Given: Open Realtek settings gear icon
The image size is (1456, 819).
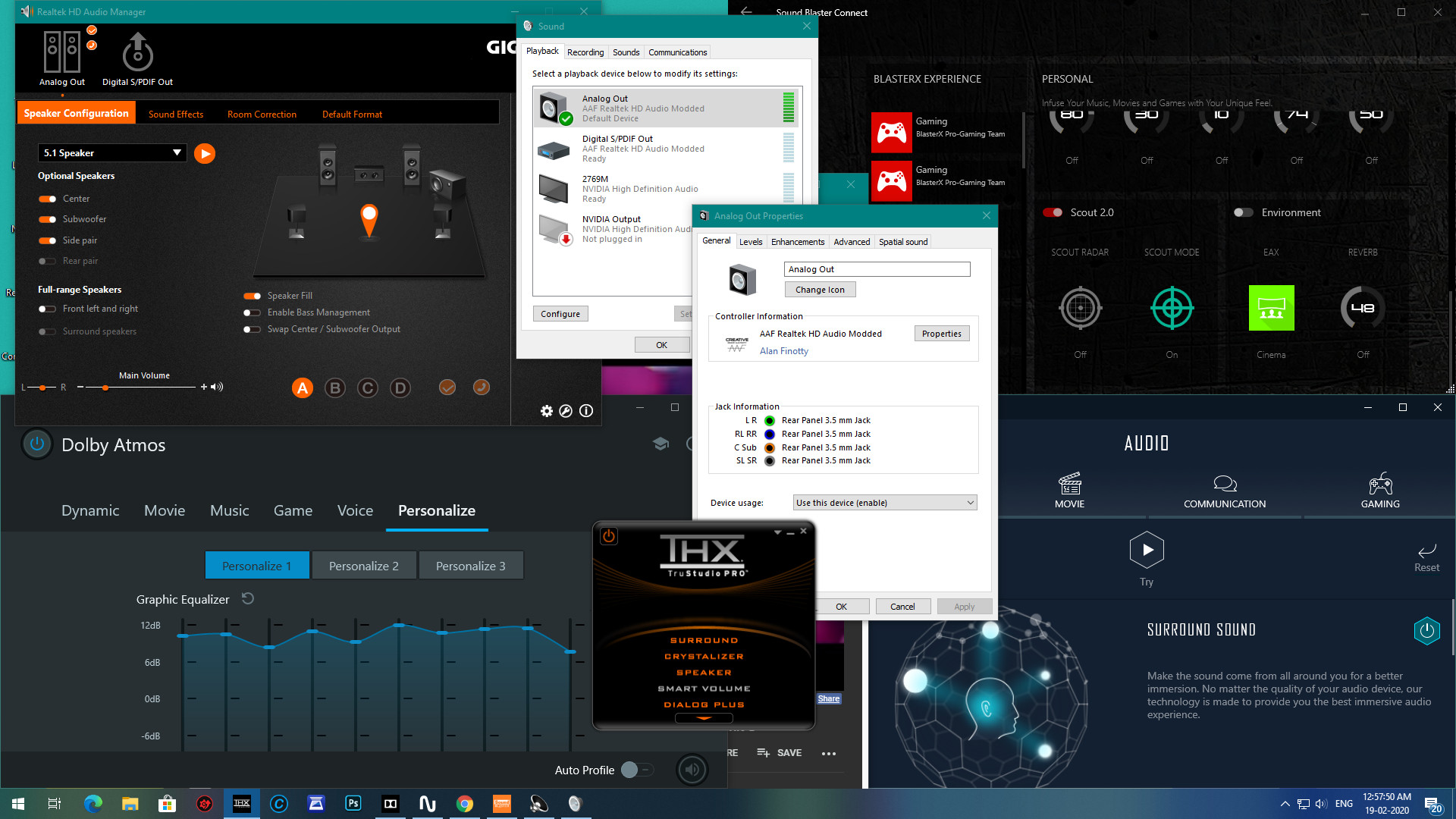Looking at the screenshot, I should 547,411.
